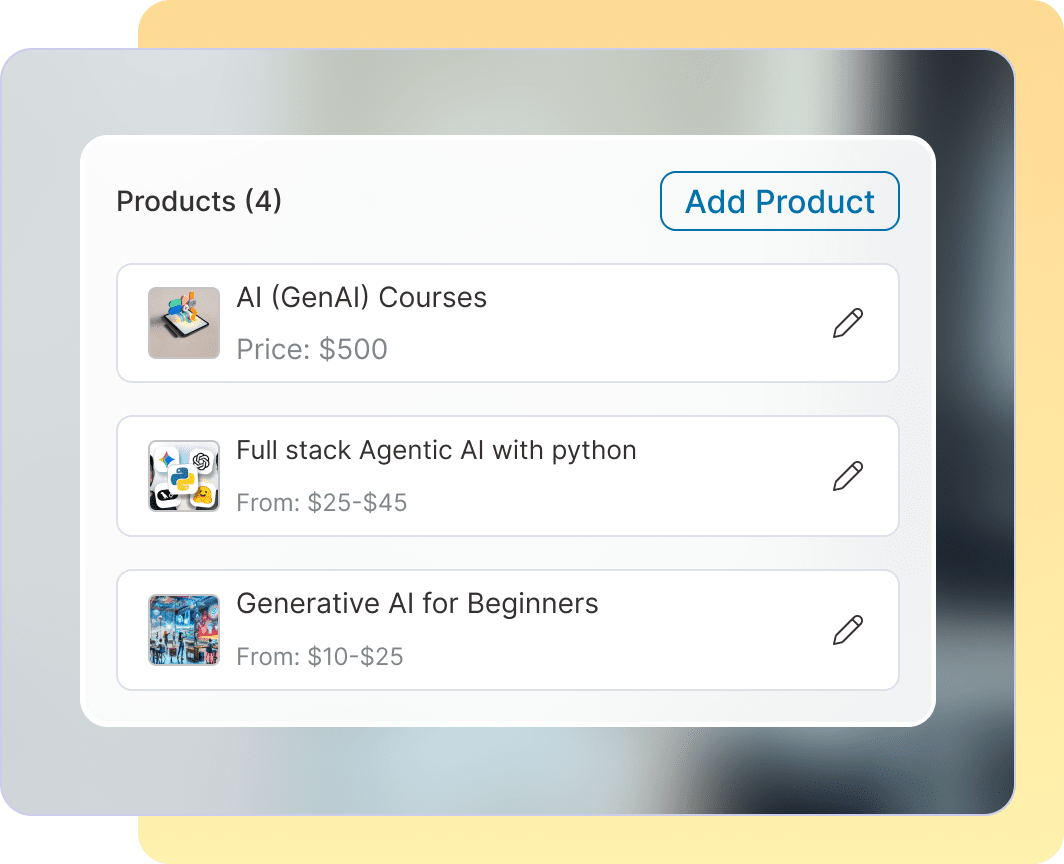Screen dimensions: 1064x864
Task: Click the Price: $500 label
Action: 313,349
